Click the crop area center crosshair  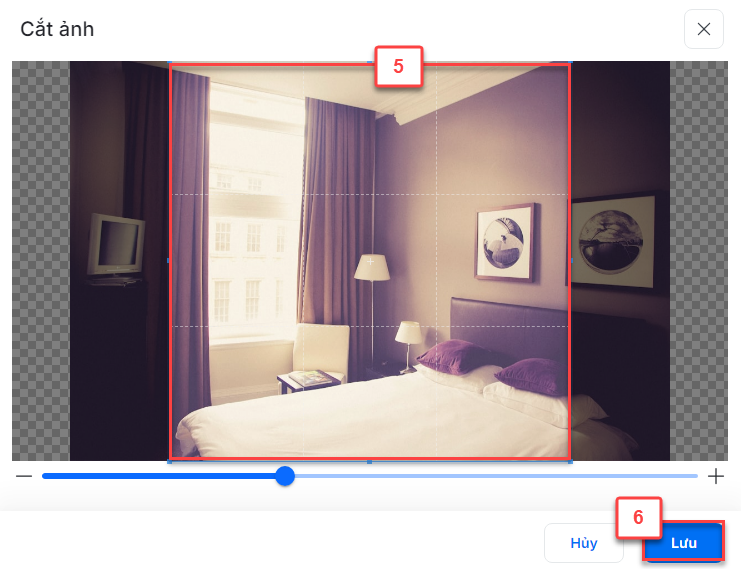pyautogui.click(x=370, y=261)
